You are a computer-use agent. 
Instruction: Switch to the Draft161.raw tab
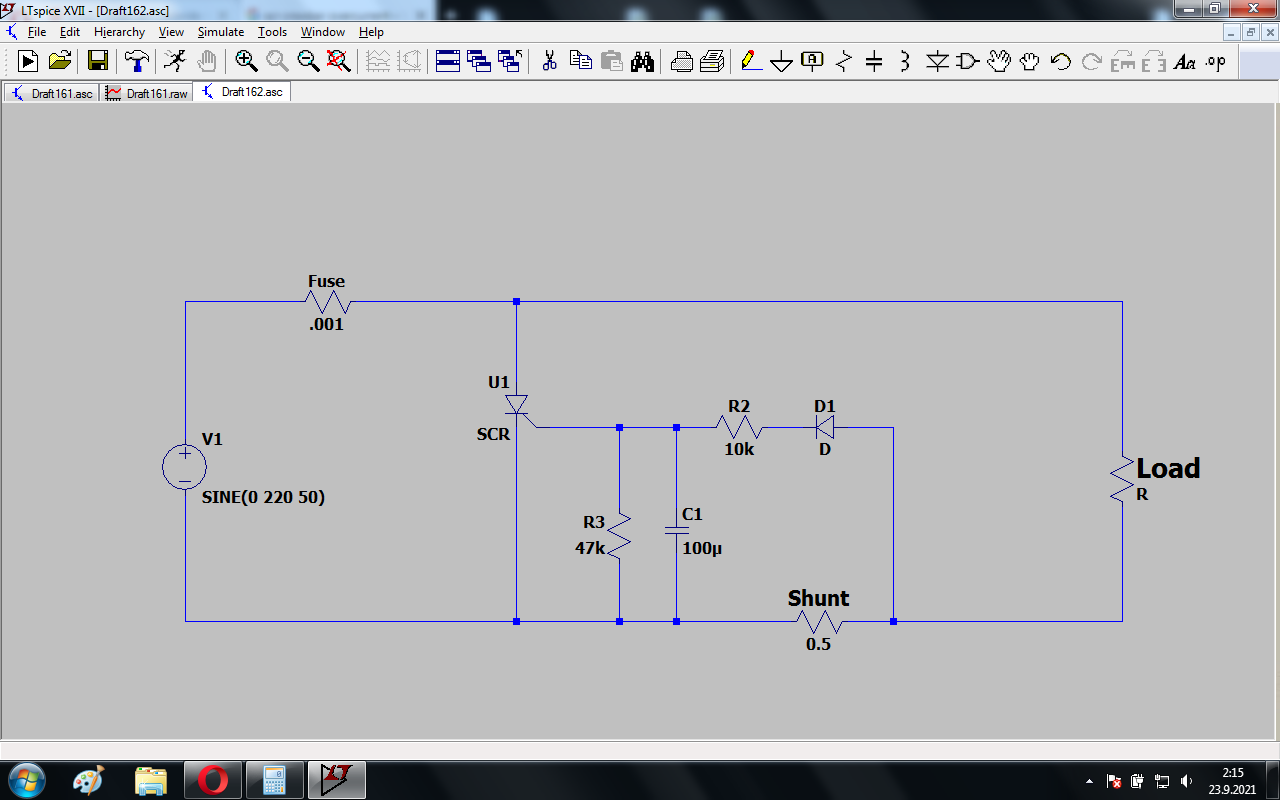point(146,93)
